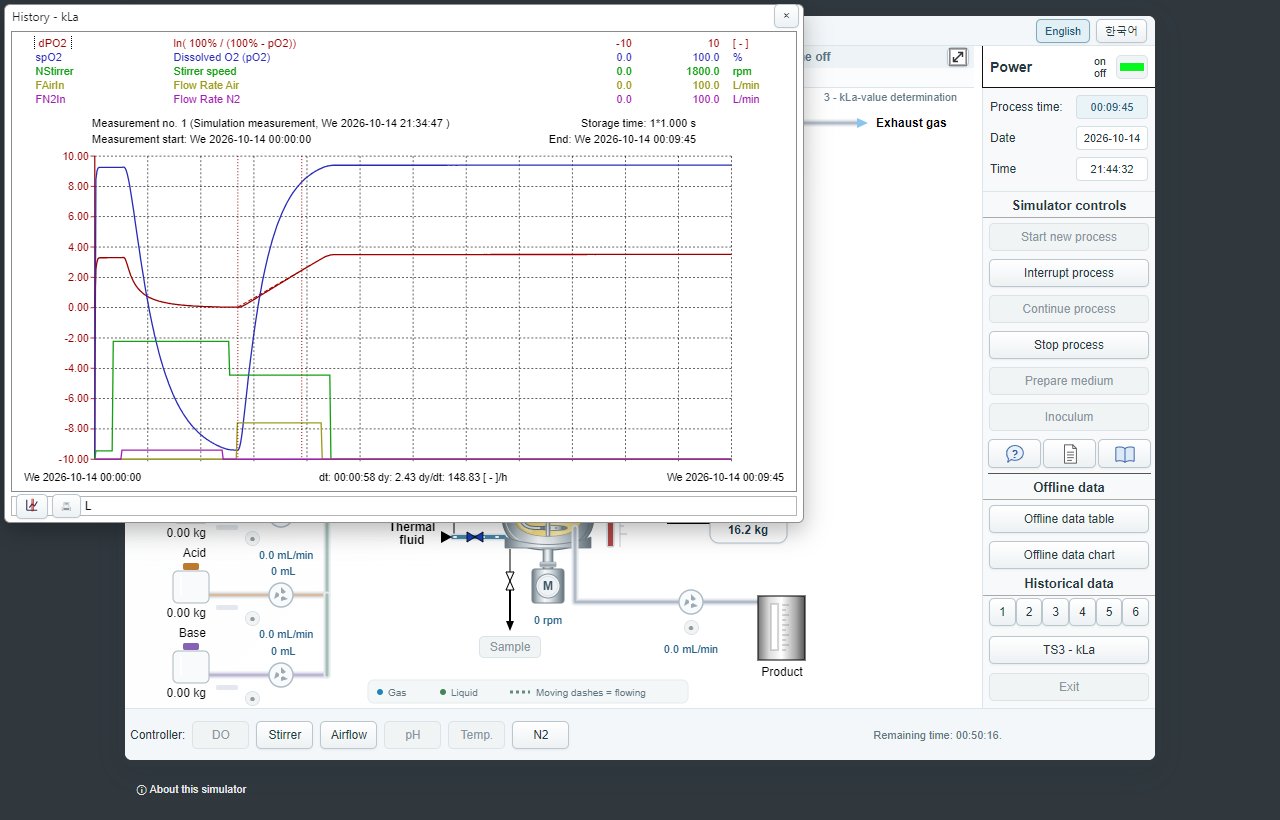Viewport: 1280px width, 820px height.
Task: Click the text field in History toolbar
Action: (439, 506)
